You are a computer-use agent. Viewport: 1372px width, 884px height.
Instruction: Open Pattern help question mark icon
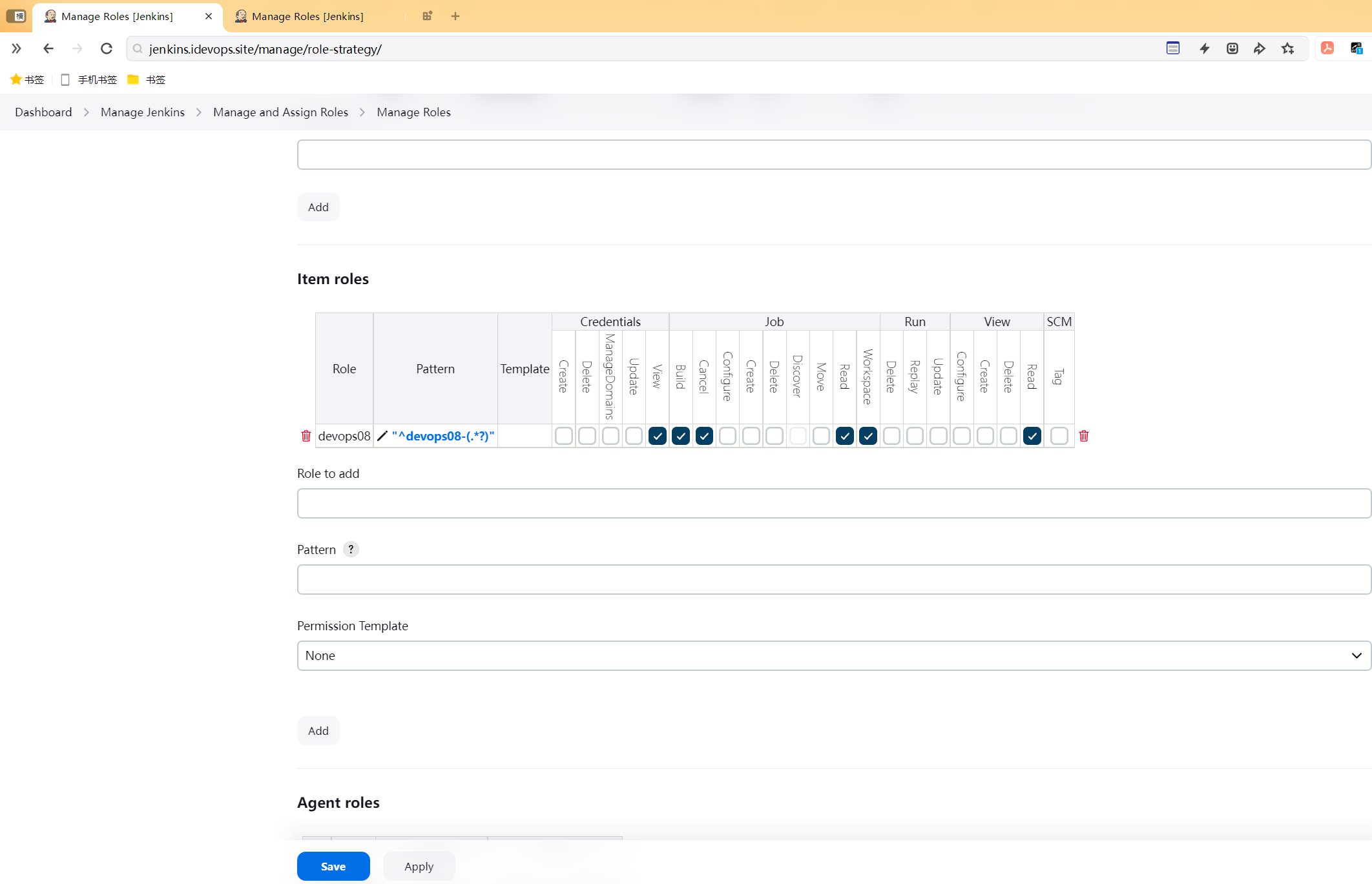351,550
